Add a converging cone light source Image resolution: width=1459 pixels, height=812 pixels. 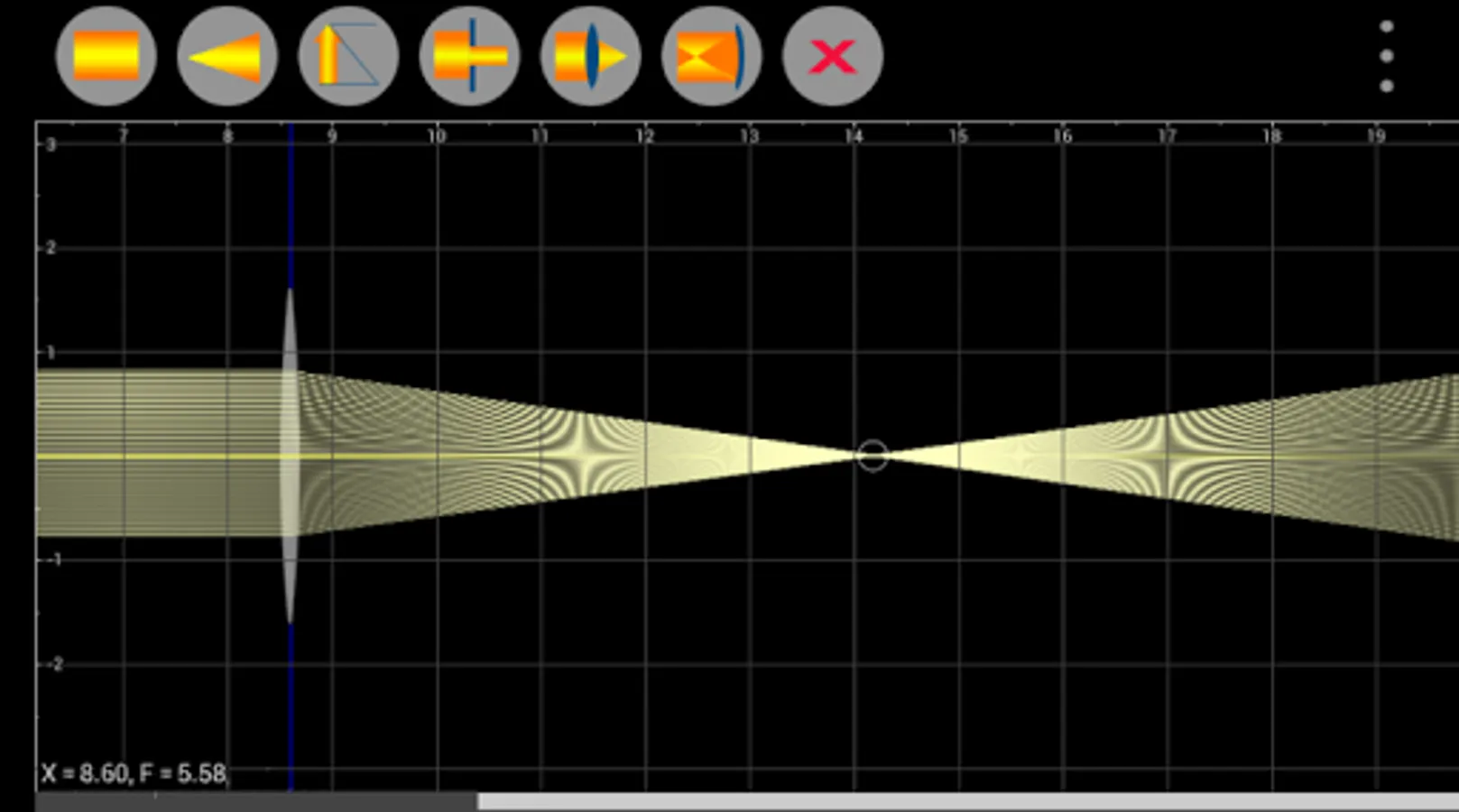pyautogui.click(x=226, y=56)
